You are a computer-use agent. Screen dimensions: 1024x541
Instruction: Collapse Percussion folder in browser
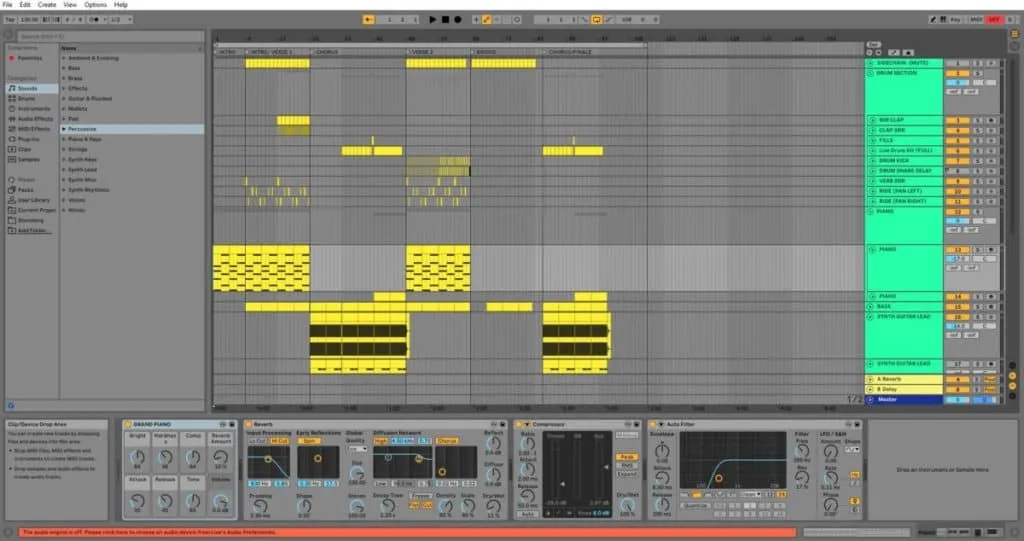pyautogui.click(x=63, y=129)
